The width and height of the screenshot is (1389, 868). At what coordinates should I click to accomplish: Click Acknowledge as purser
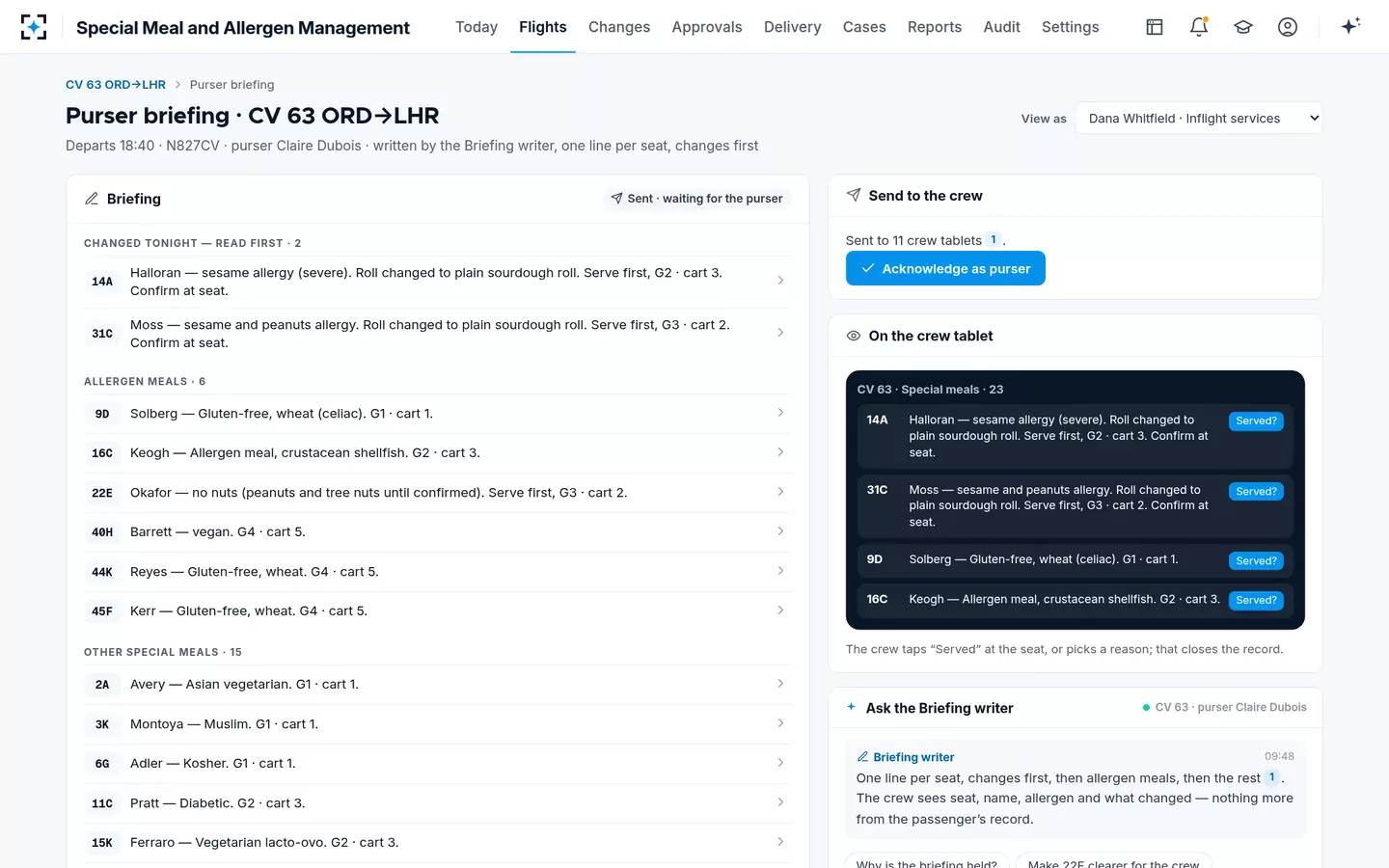click(945, 268)
